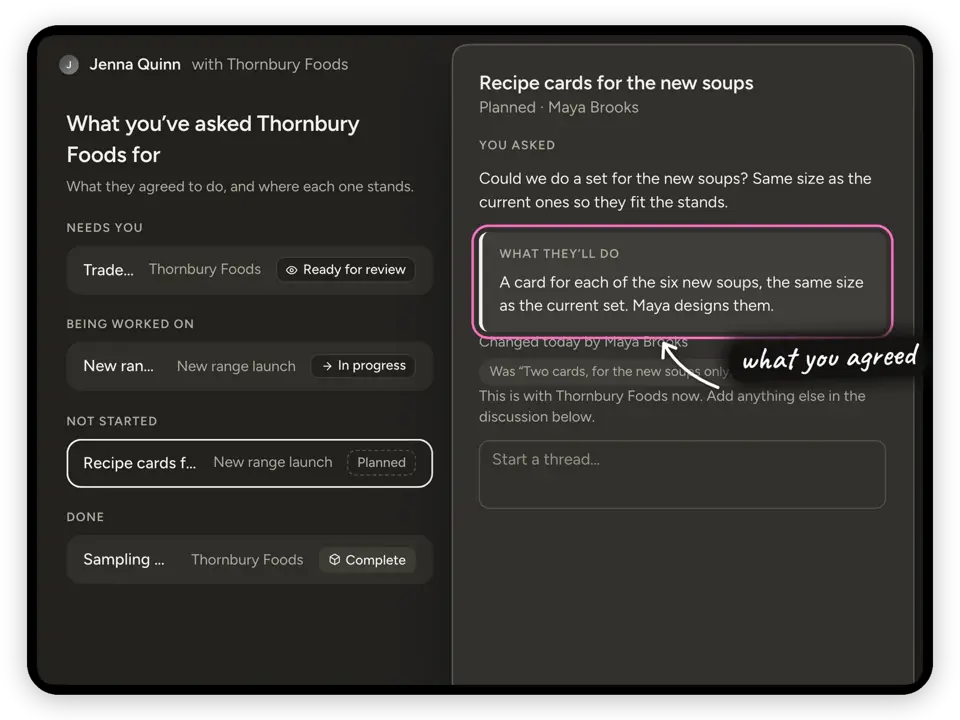Select the "Could we do a set" request text
960x720 pixels.
(675, 190)
